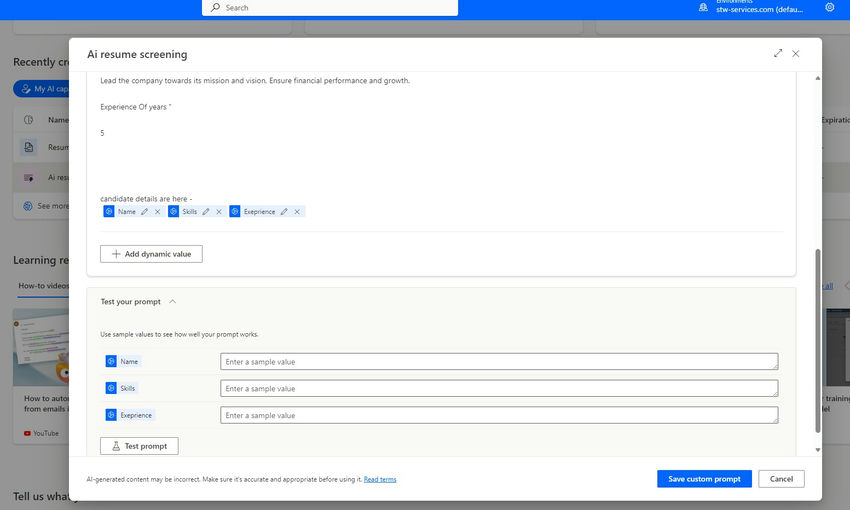
Task: Remove the Exeprience dynamic value chip
Action: click(x=297, y=212)
